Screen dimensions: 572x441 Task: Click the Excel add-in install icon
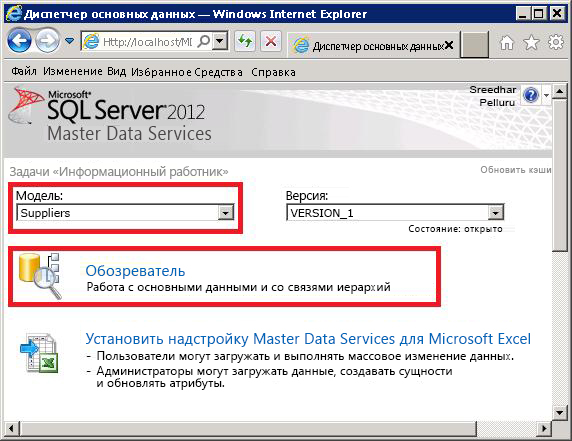tap(39, 353)
